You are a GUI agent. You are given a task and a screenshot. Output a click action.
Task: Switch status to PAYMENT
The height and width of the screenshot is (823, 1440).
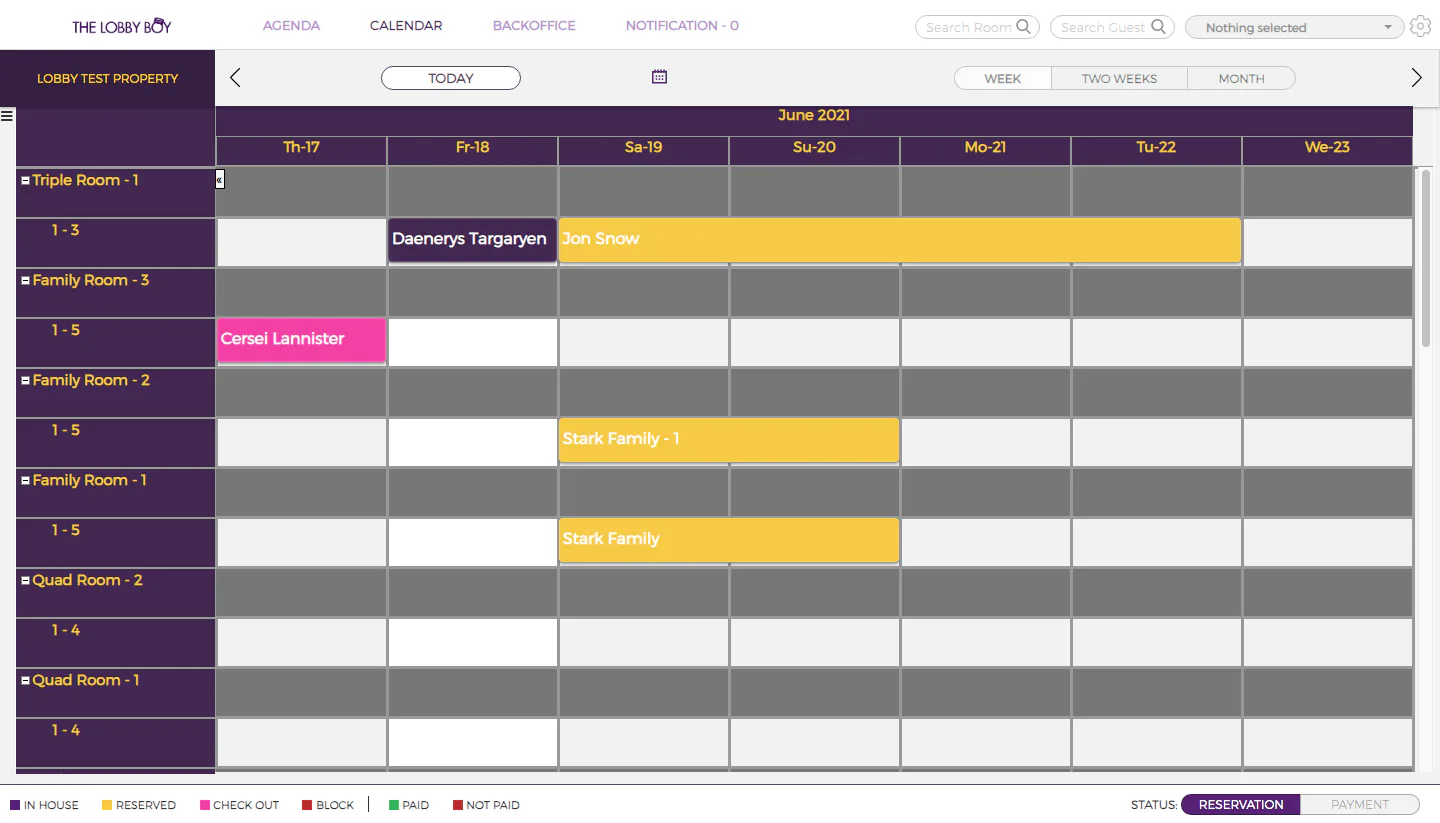pyautogui.click(x=1359, y=805)
